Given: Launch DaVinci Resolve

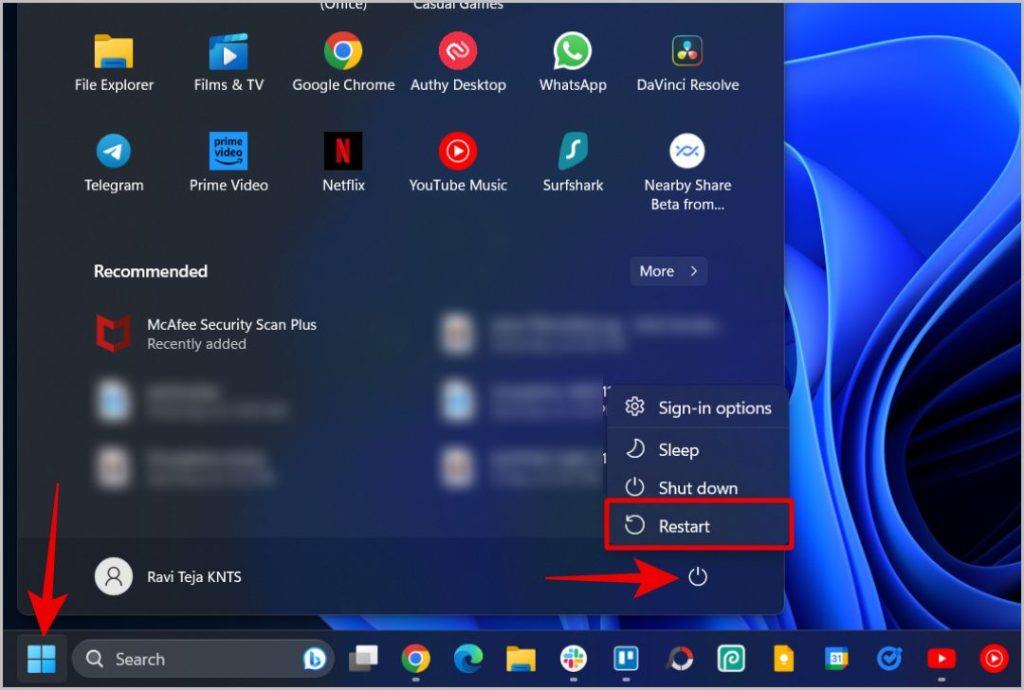Looking at the screenshot, I should [x=688, y=63].
